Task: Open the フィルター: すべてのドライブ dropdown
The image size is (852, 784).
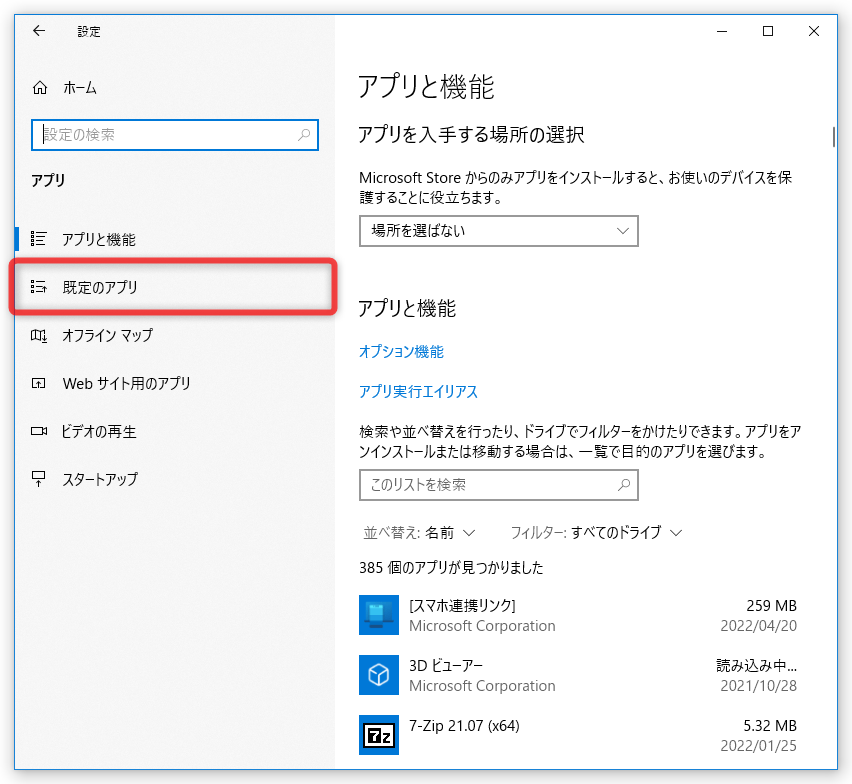Action: tap(596, 532)
